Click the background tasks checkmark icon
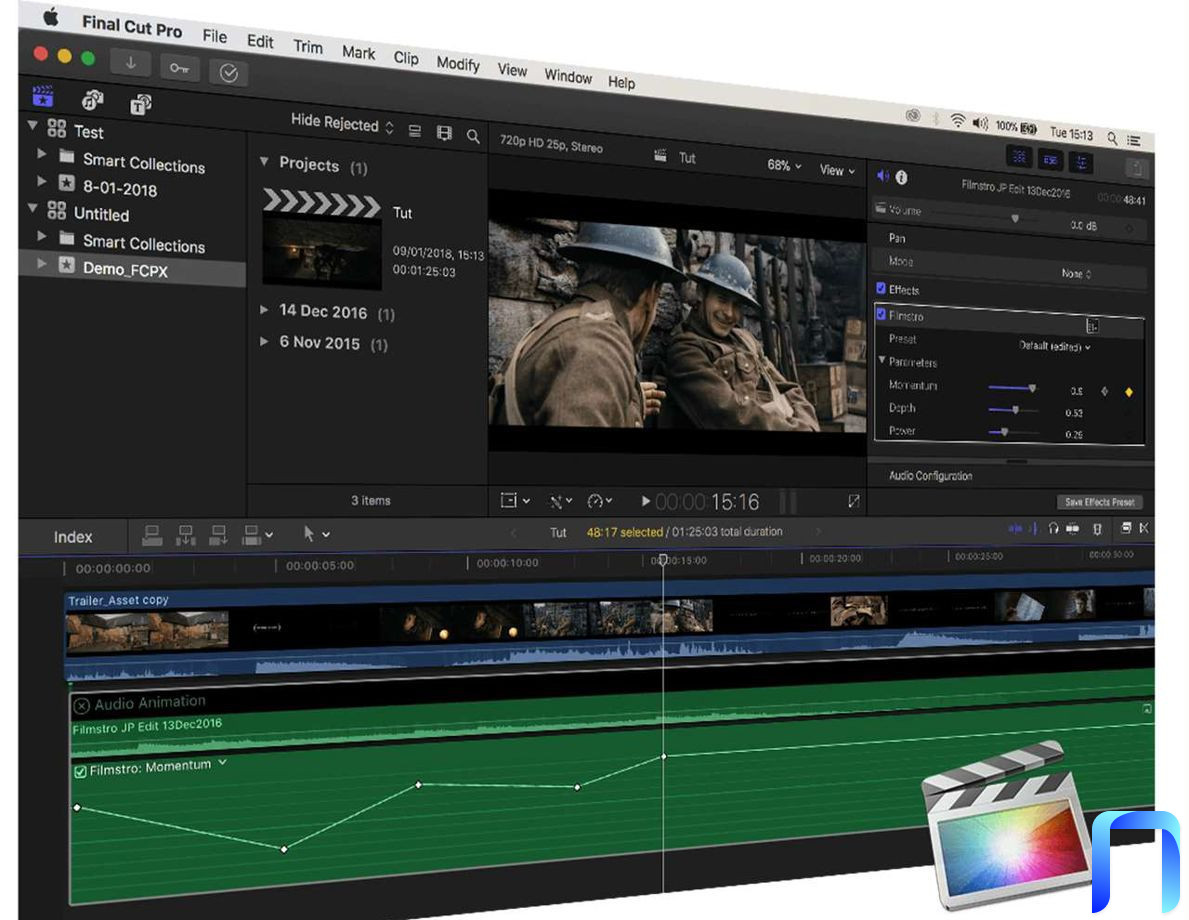The height and width of the screenshot is (920, 1189). point(228,73)
